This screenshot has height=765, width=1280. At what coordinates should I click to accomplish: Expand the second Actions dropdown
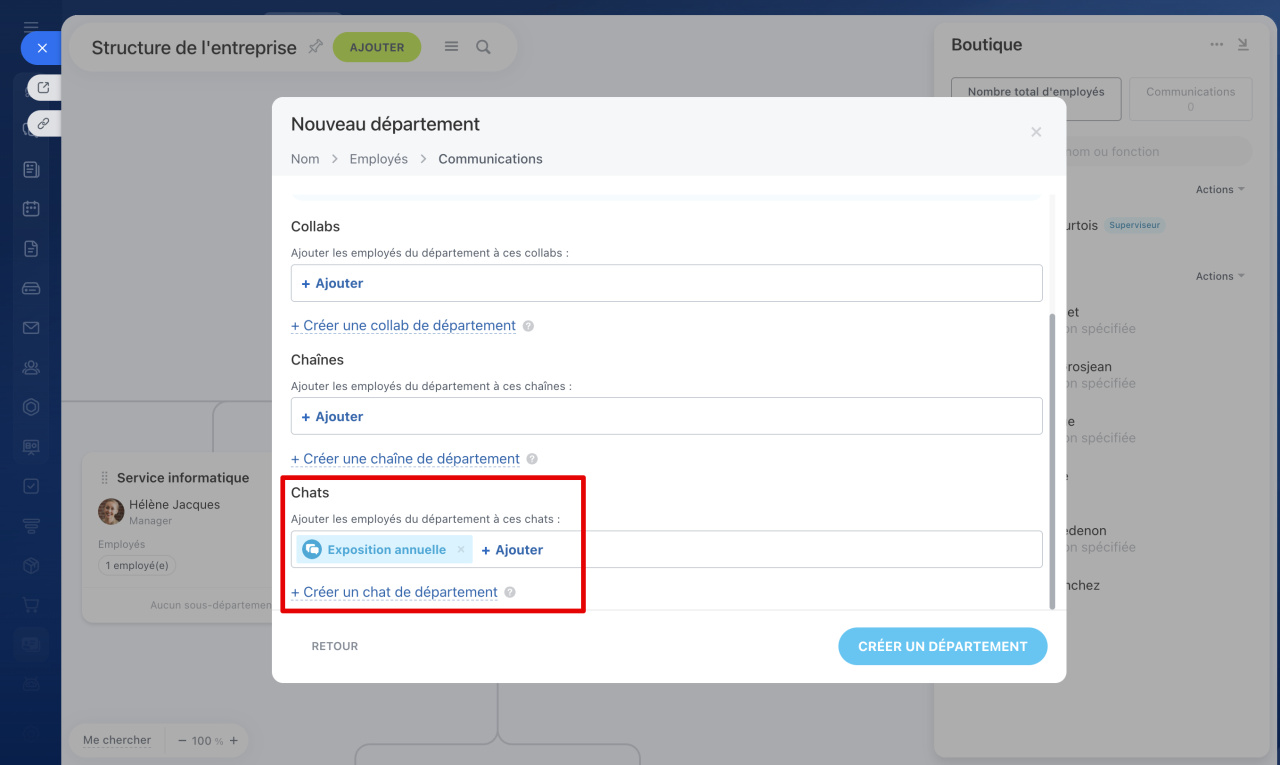(x=1220, y=276)
